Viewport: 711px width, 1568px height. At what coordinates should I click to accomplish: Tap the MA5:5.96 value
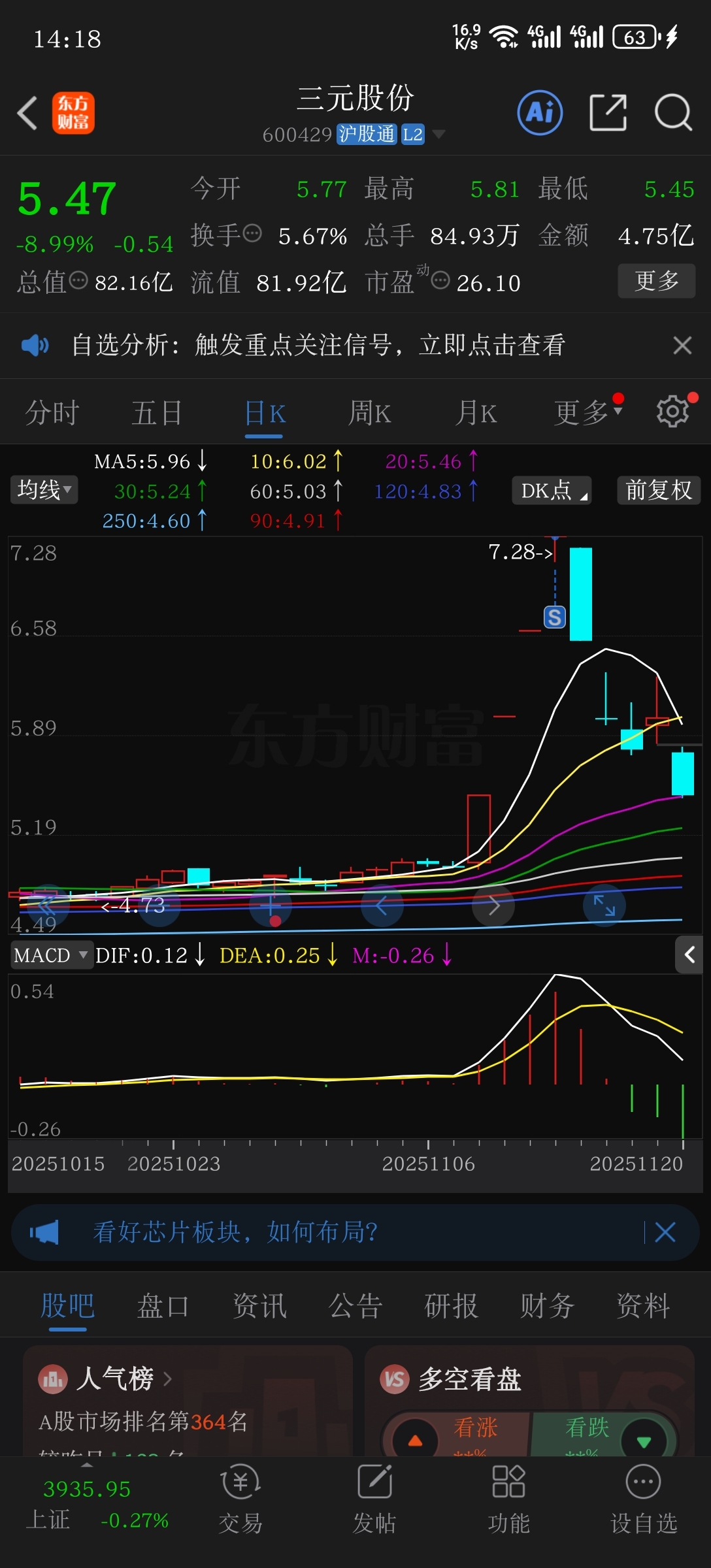tap(142, 461)
